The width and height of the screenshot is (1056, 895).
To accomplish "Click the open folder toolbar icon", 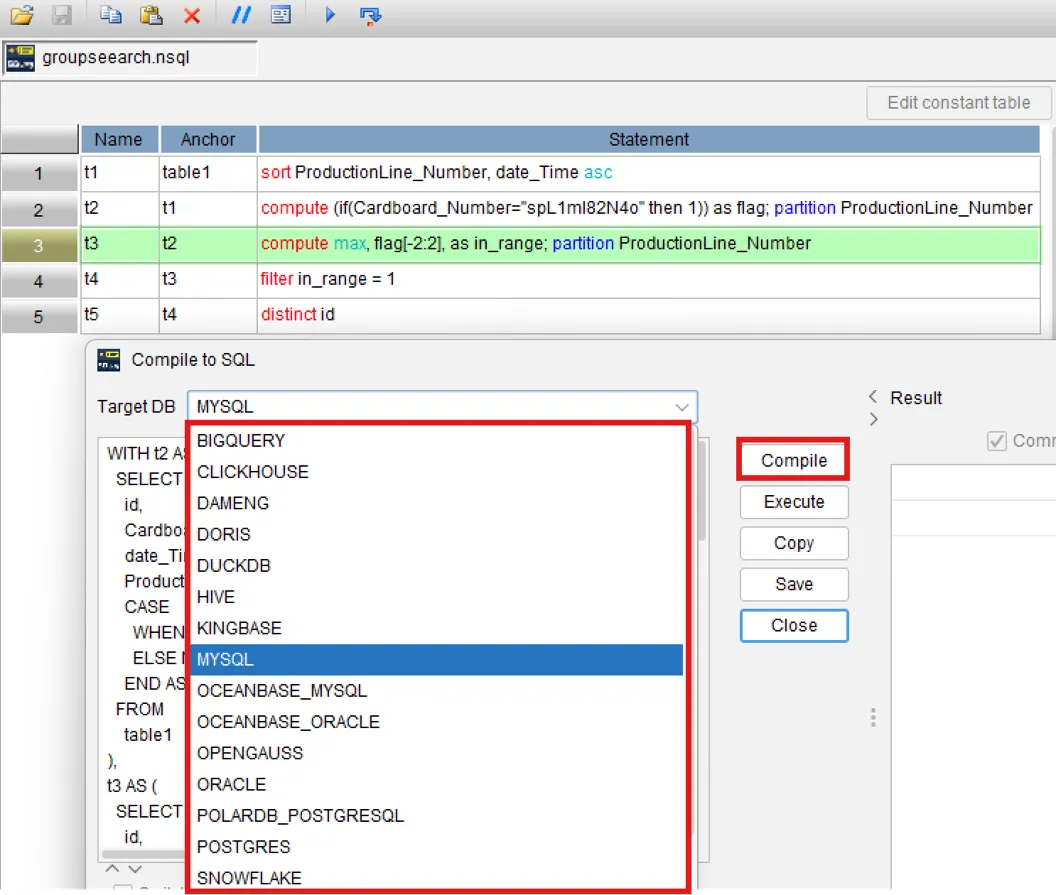I will [x=22, y=15].
